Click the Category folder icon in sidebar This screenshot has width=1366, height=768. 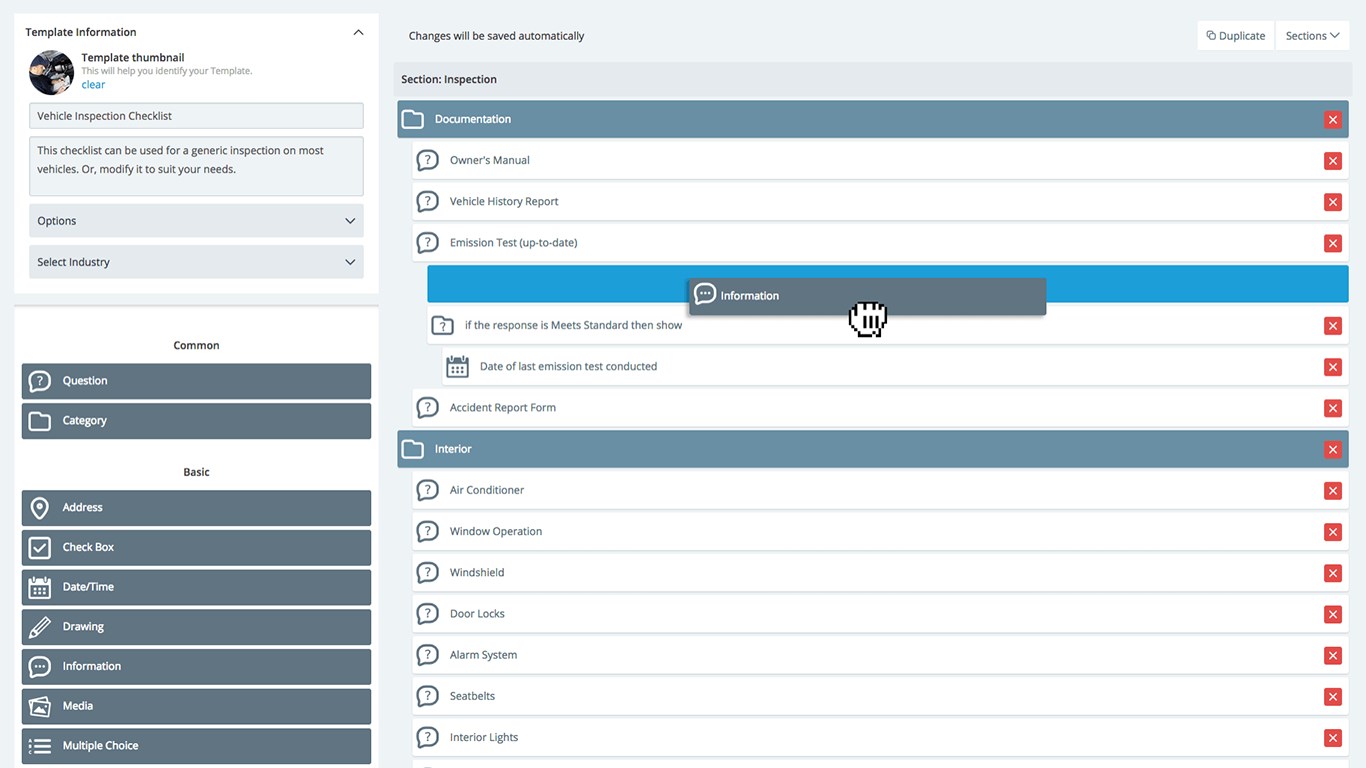40,421
